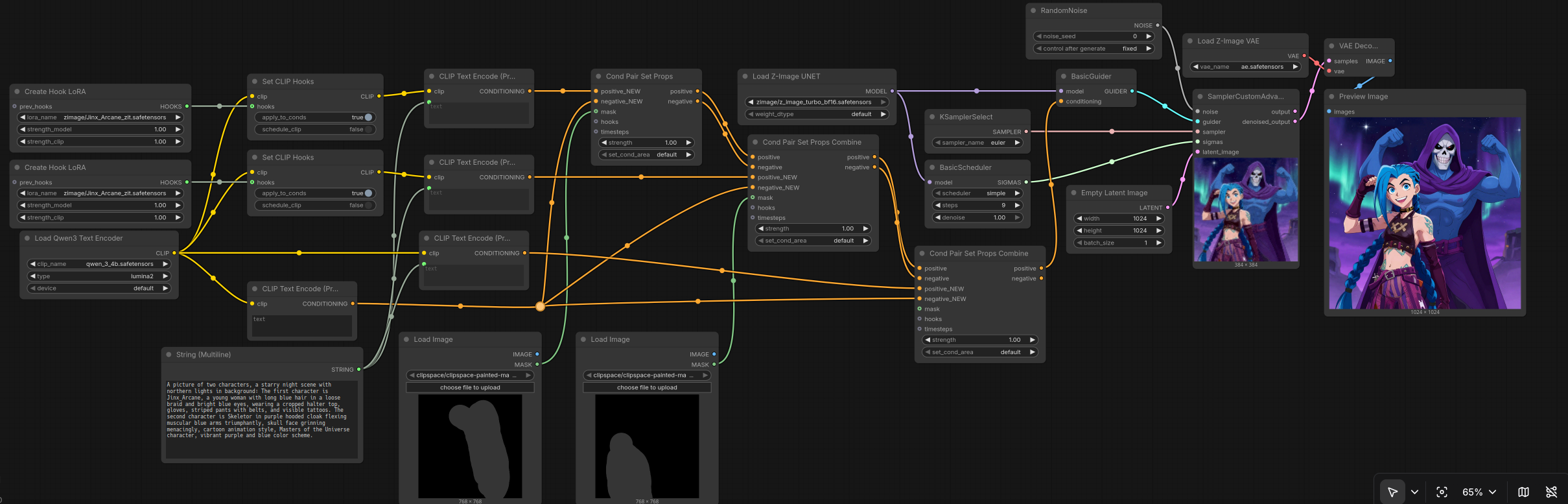1568x504 pixels.
Task: Collapse the RandomNoise node via its dot
Action: coord(1033,11)
